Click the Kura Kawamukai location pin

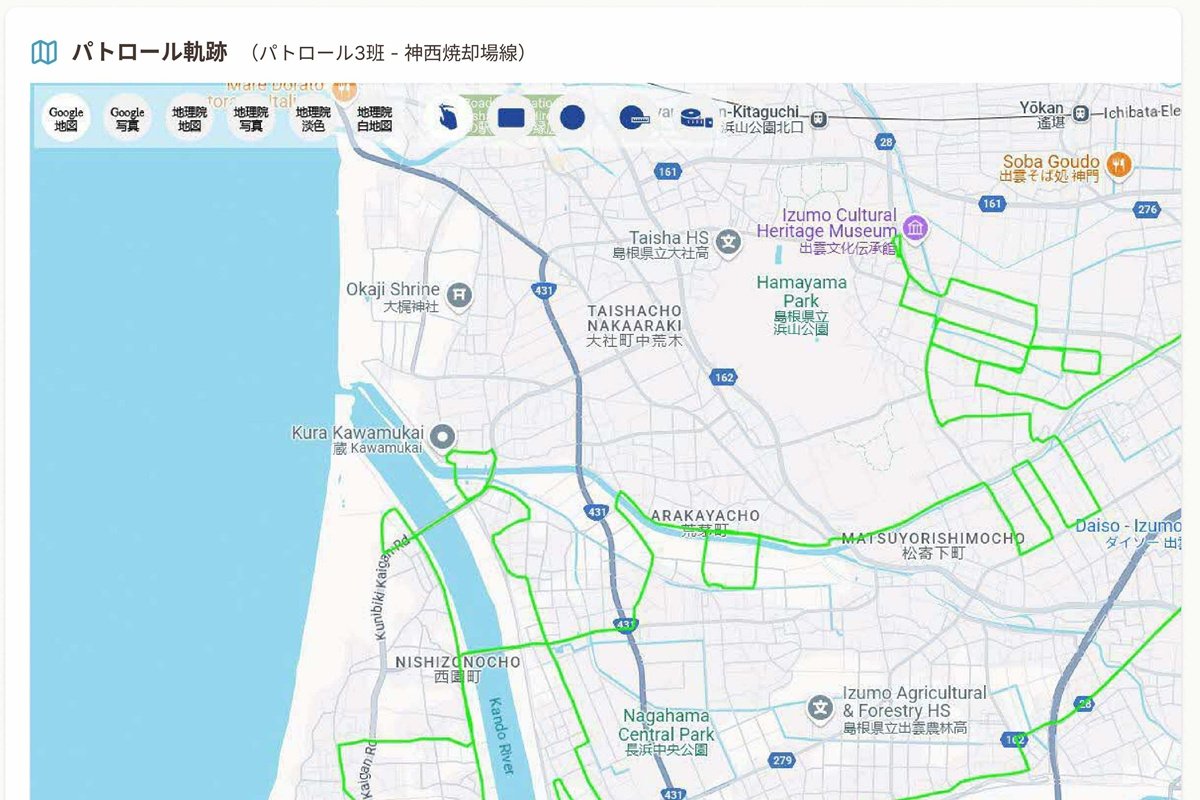click(x=442, y=437)
